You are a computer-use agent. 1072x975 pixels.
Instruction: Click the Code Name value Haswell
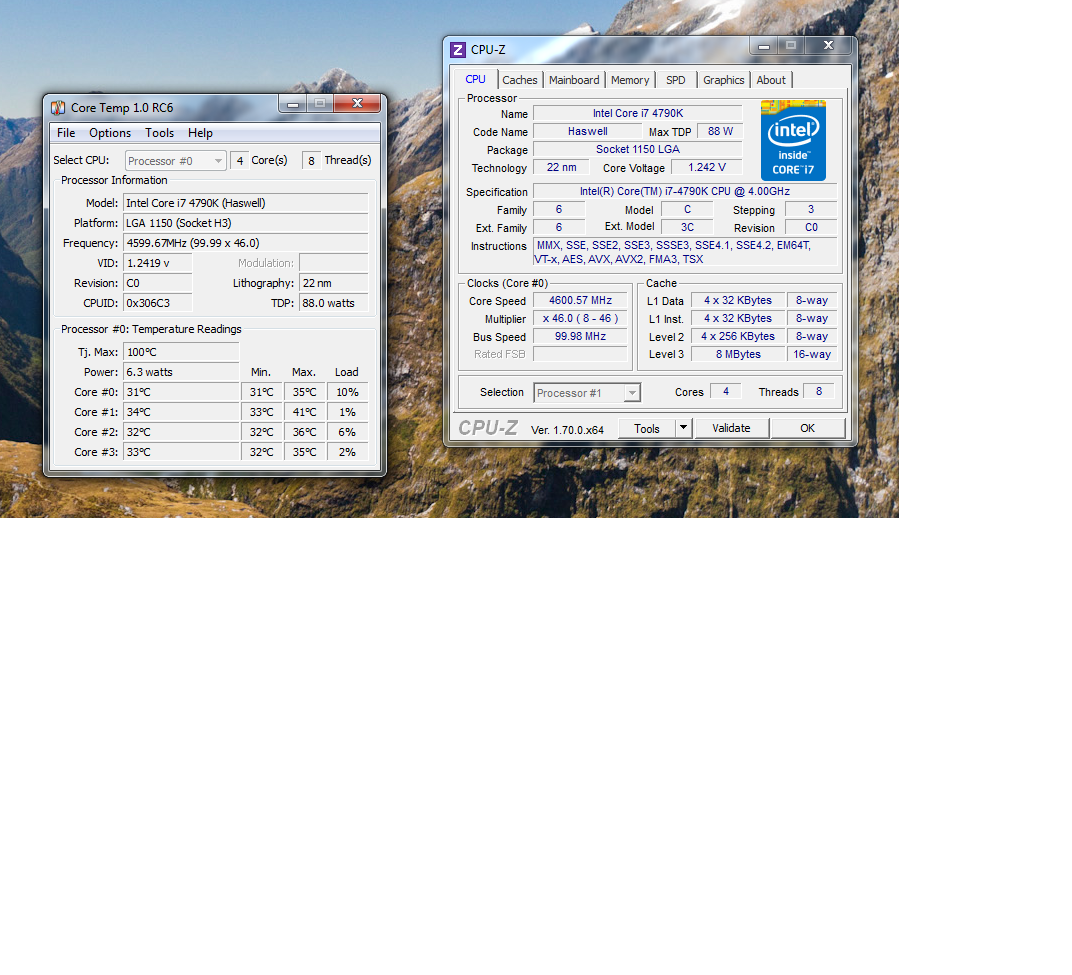click(588, 131)
